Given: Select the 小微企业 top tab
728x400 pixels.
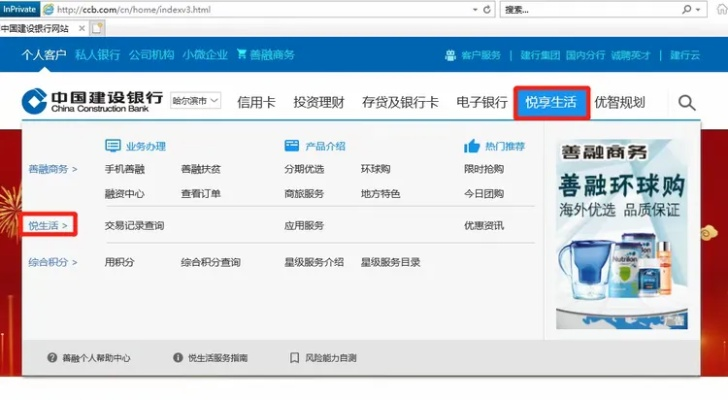Looking at the screenshot, I should click(205, 55).
